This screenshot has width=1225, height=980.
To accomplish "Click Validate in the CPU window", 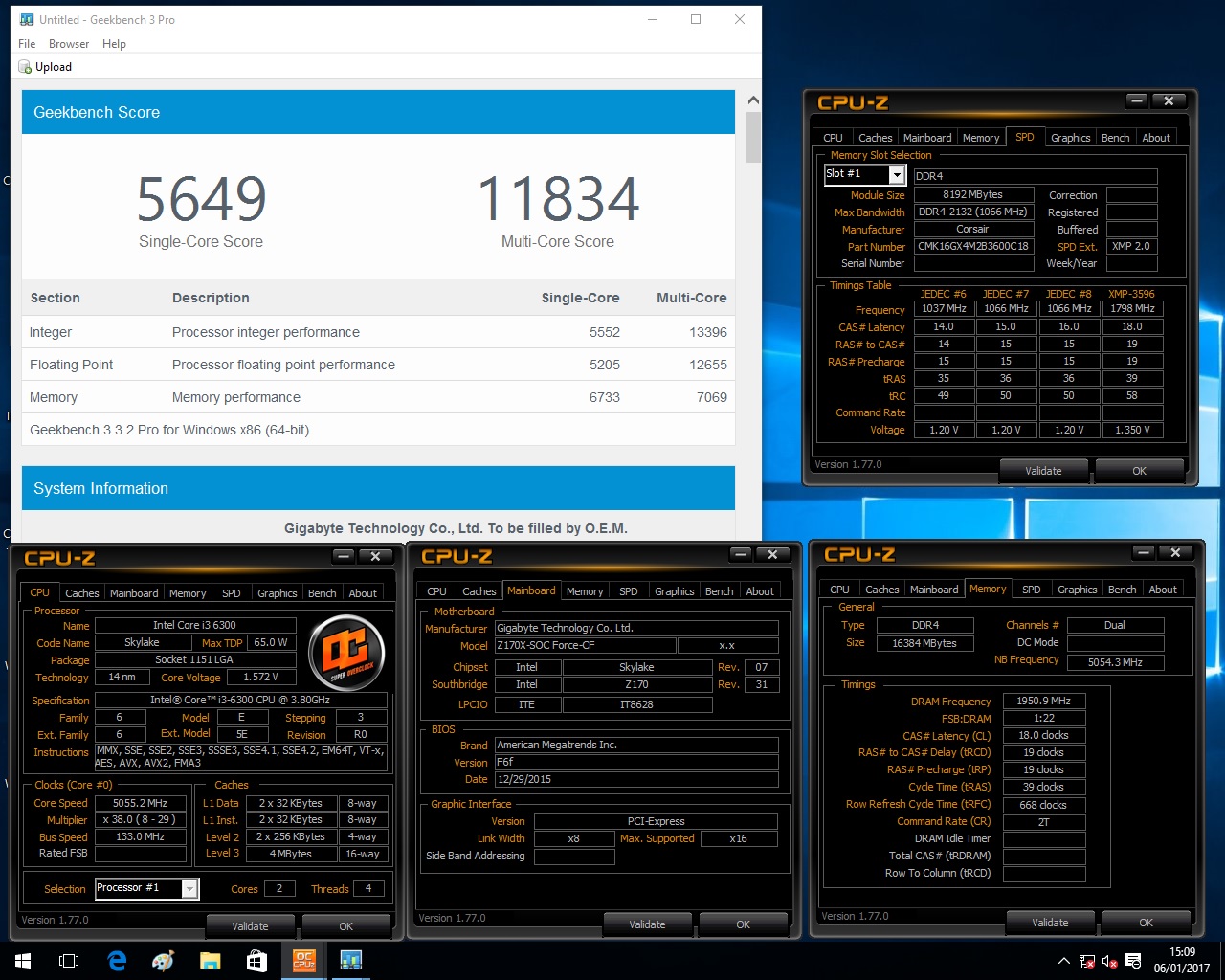I will click(x=250, y=926).
